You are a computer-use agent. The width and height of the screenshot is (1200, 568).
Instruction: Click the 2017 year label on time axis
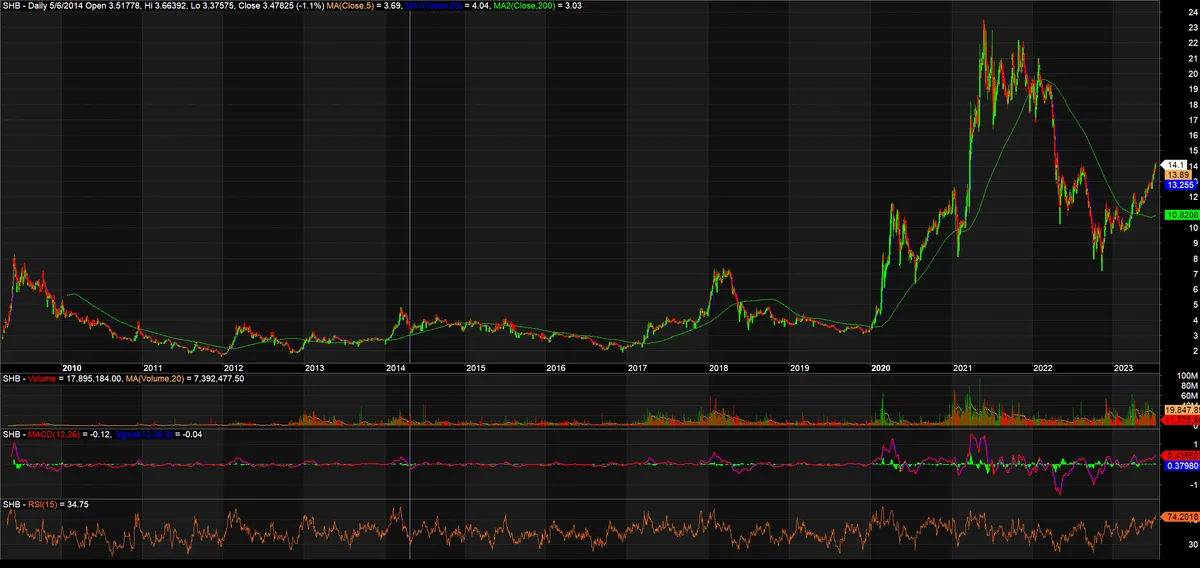pos(637,368)
